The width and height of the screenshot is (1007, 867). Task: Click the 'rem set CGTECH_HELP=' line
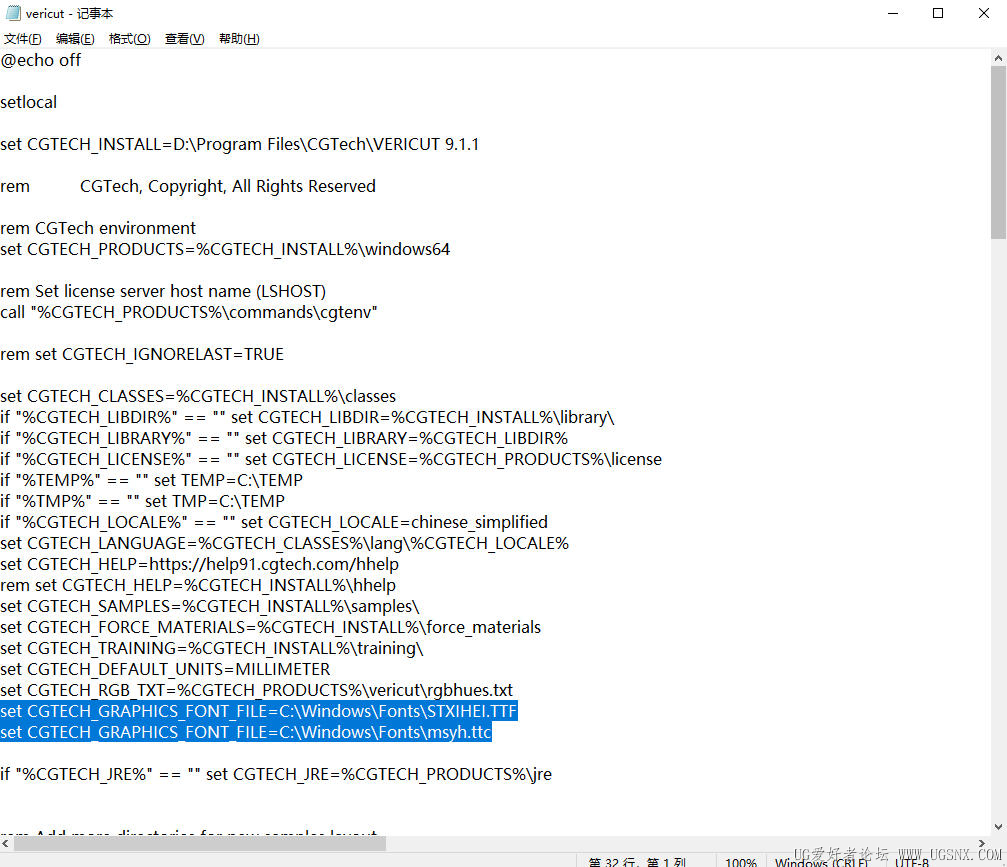click(x=198, y=585)
